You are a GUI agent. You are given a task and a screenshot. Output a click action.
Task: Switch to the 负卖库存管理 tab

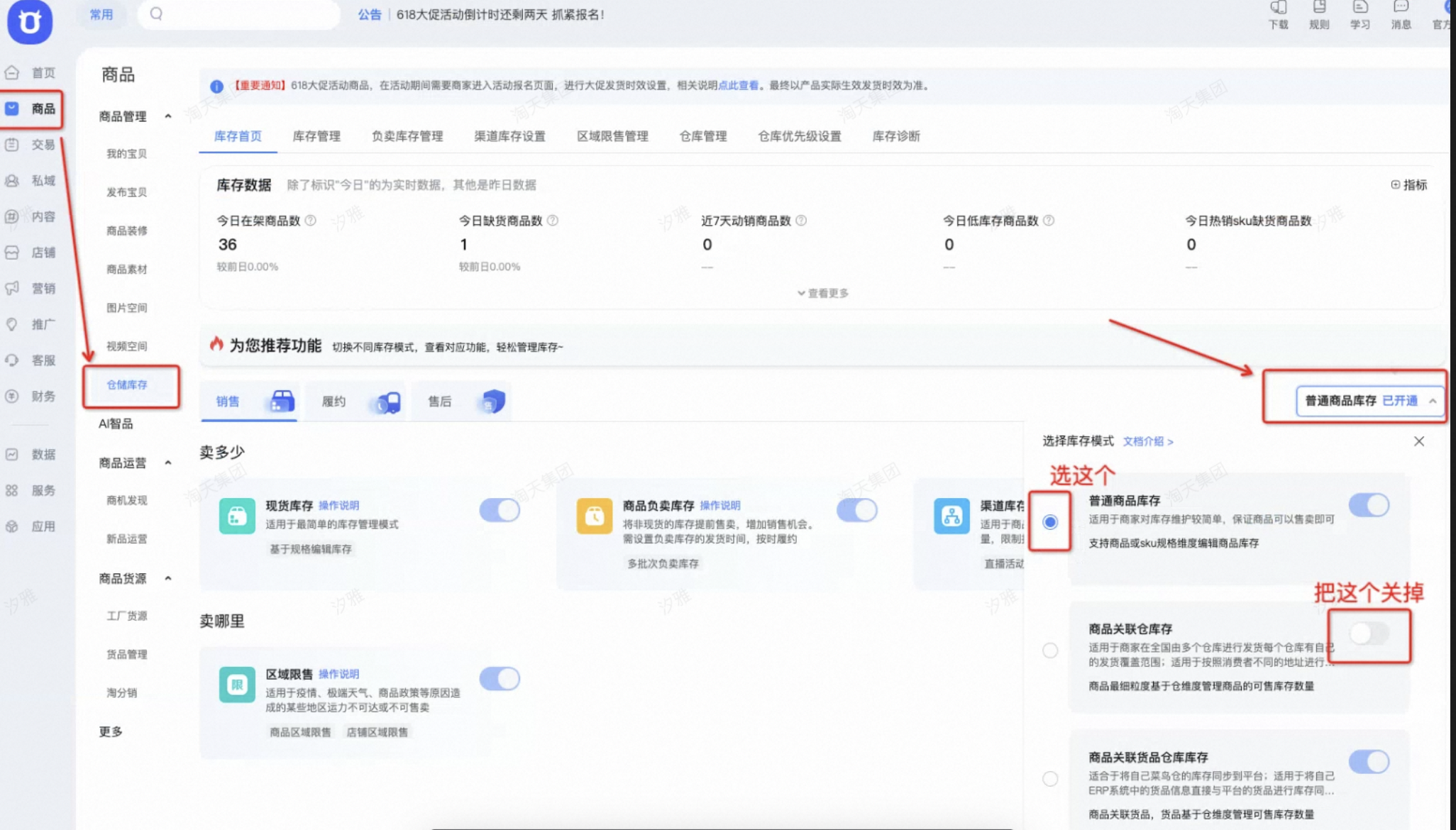tap(407, 136)
